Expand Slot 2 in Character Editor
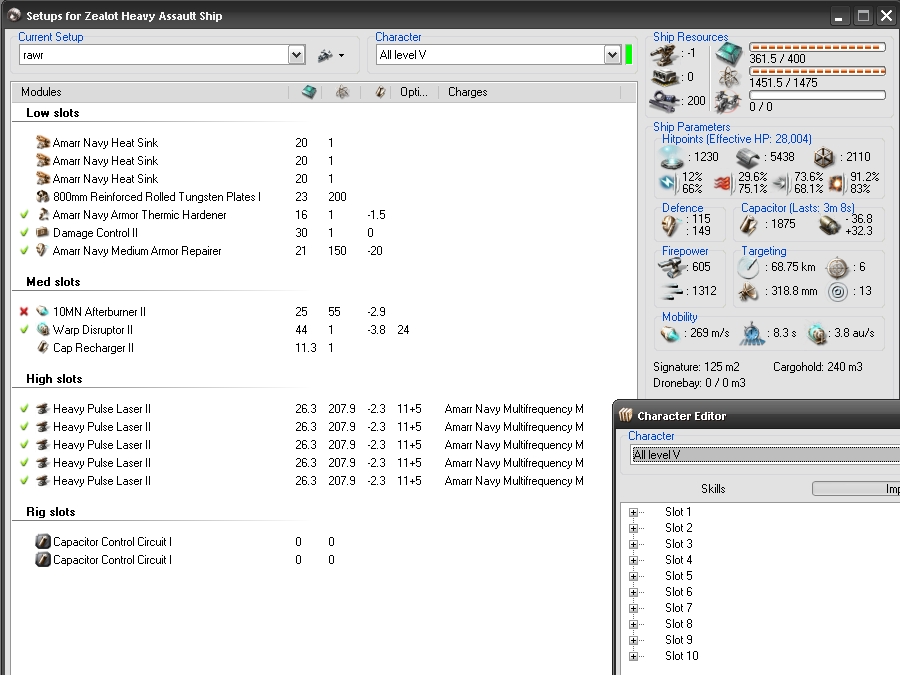Viewport: 900px width, 675px height. [633, 528]
